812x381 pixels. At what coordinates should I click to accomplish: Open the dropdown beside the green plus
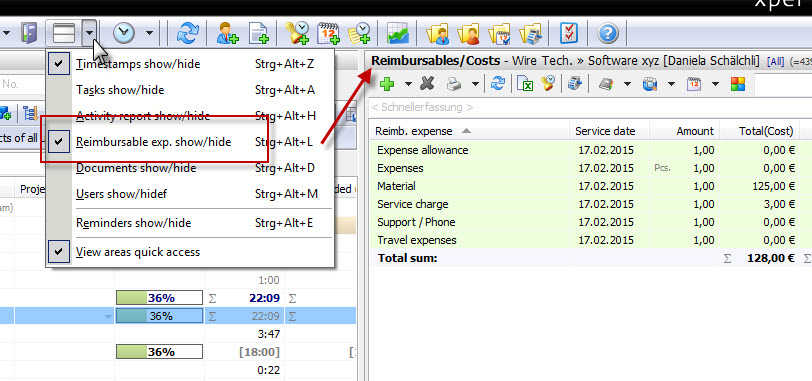point(409,84)
